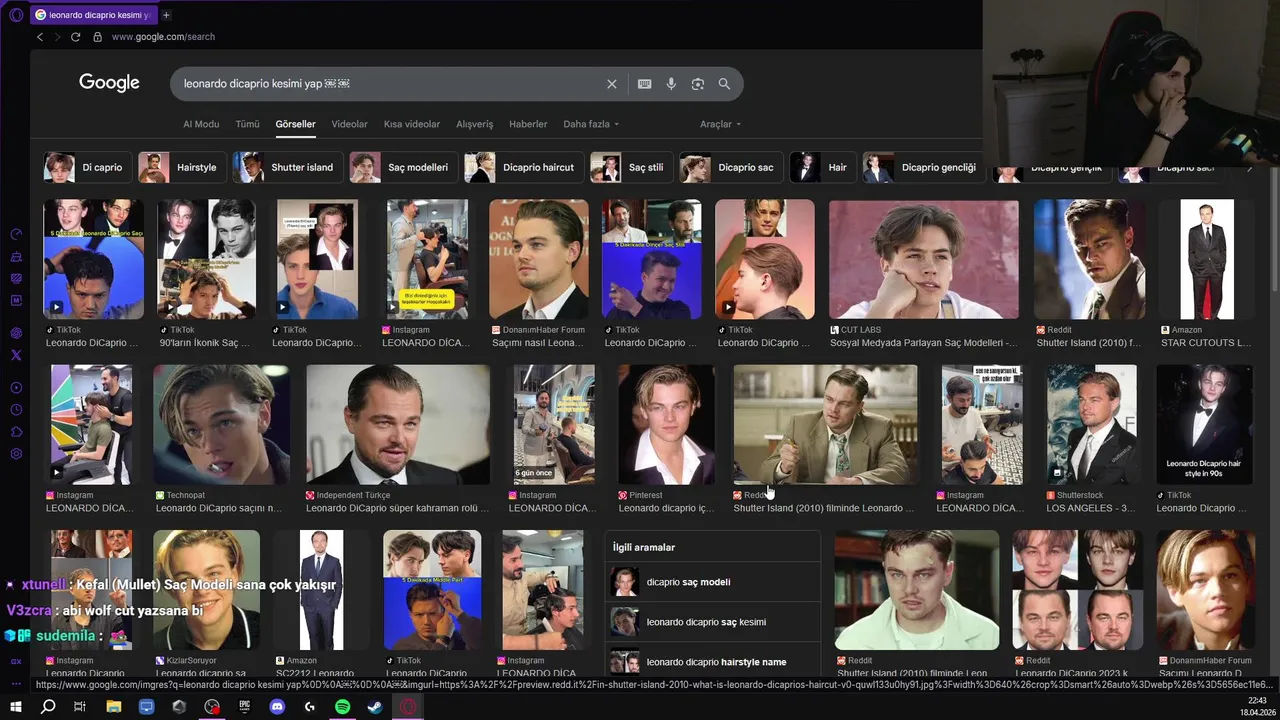The height and width of the screenshot is (720, 1280).
Task: Switch to the AI Modu tab
Action: pyautogui.click(x=201, y=124)
